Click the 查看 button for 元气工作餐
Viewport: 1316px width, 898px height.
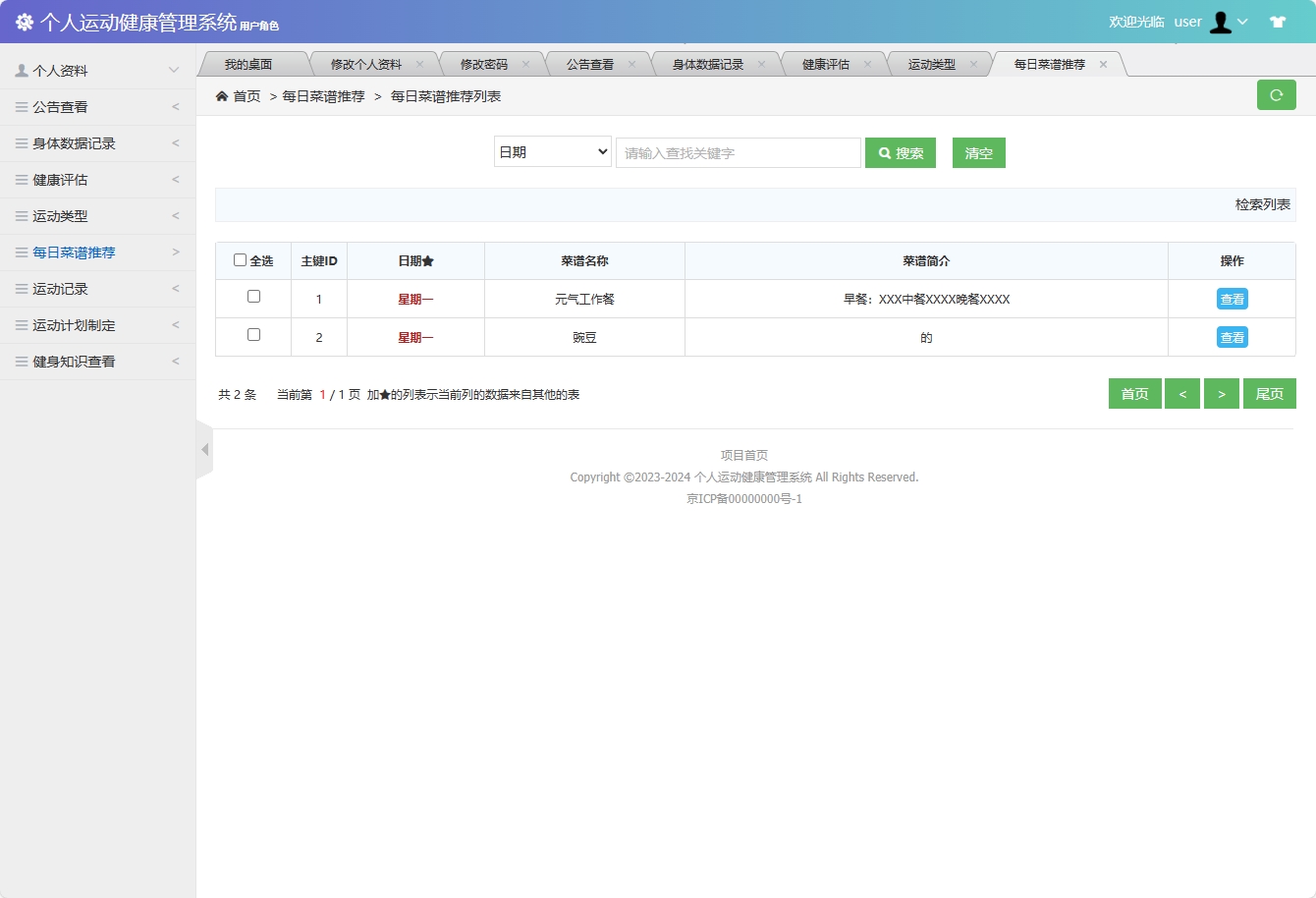click(x=1232, y=297)
